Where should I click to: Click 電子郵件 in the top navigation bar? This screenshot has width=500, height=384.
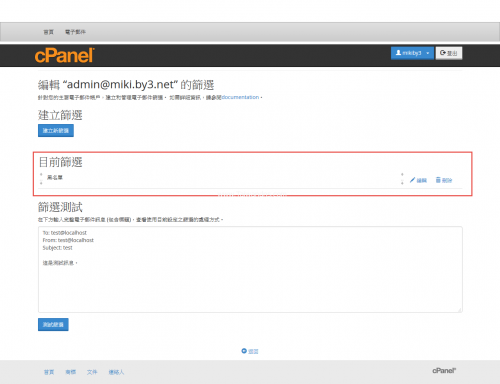pyautogui.click(x=75, y=32)
